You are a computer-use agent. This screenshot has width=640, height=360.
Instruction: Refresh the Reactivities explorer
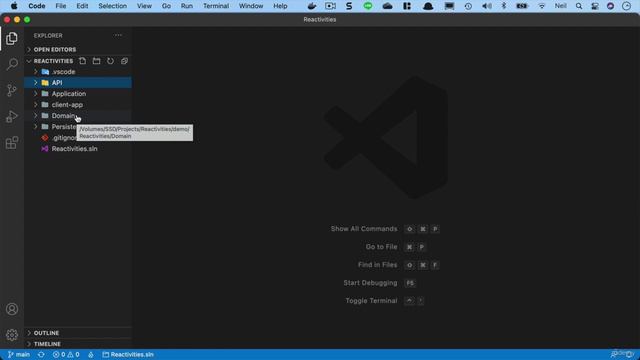pyautogui.click(x=110, y=61)
